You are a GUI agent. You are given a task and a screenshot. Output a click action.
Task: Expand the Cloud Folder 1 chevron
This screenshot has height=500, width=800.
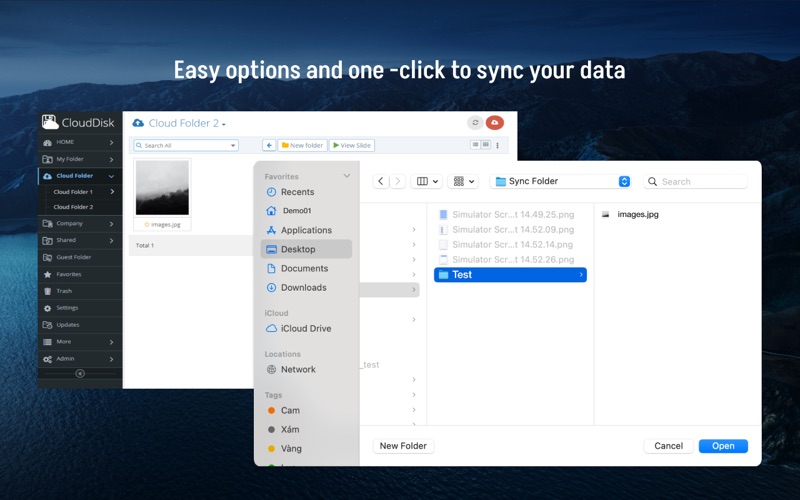point(112,192)
